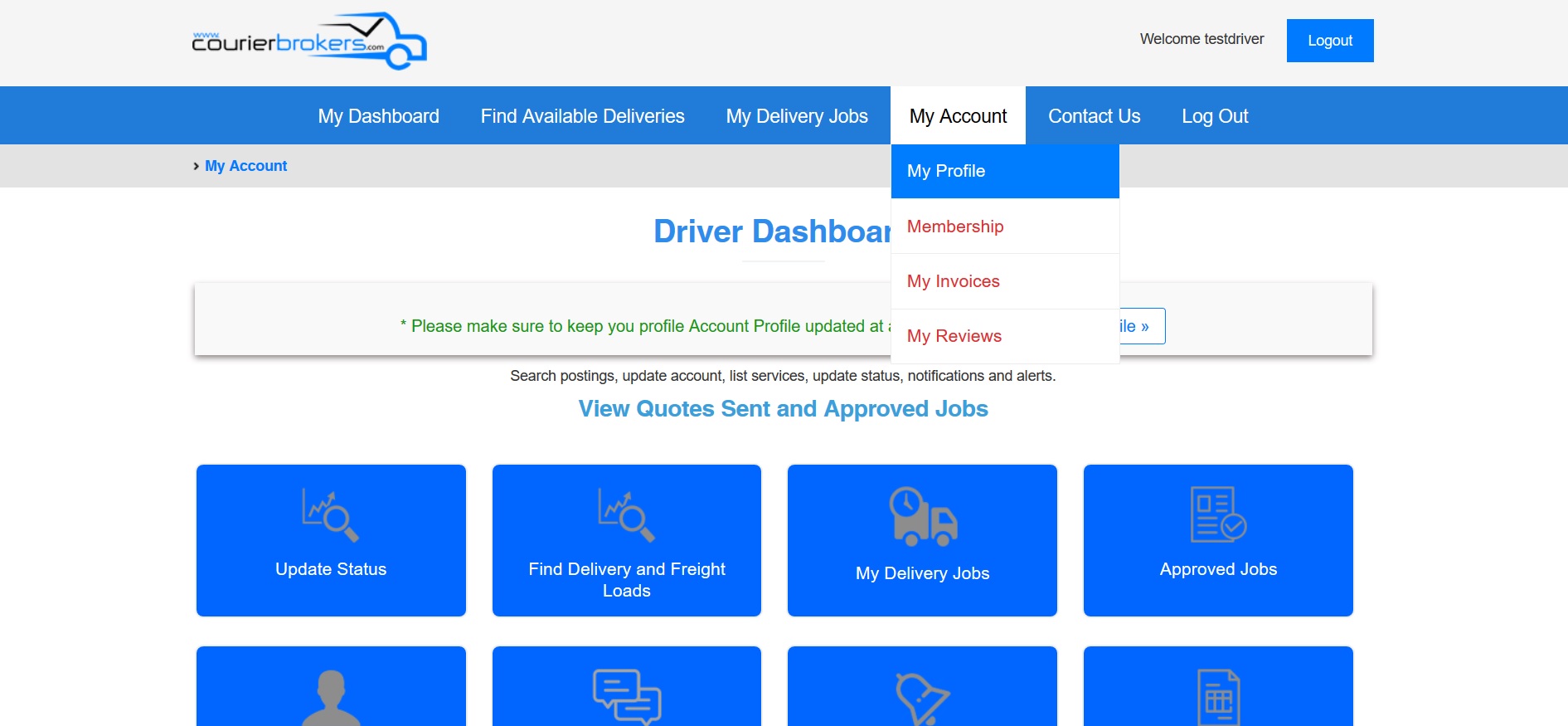Click the bell notification tile icon
The image size is (1568, 726).
tap(921, 697)
